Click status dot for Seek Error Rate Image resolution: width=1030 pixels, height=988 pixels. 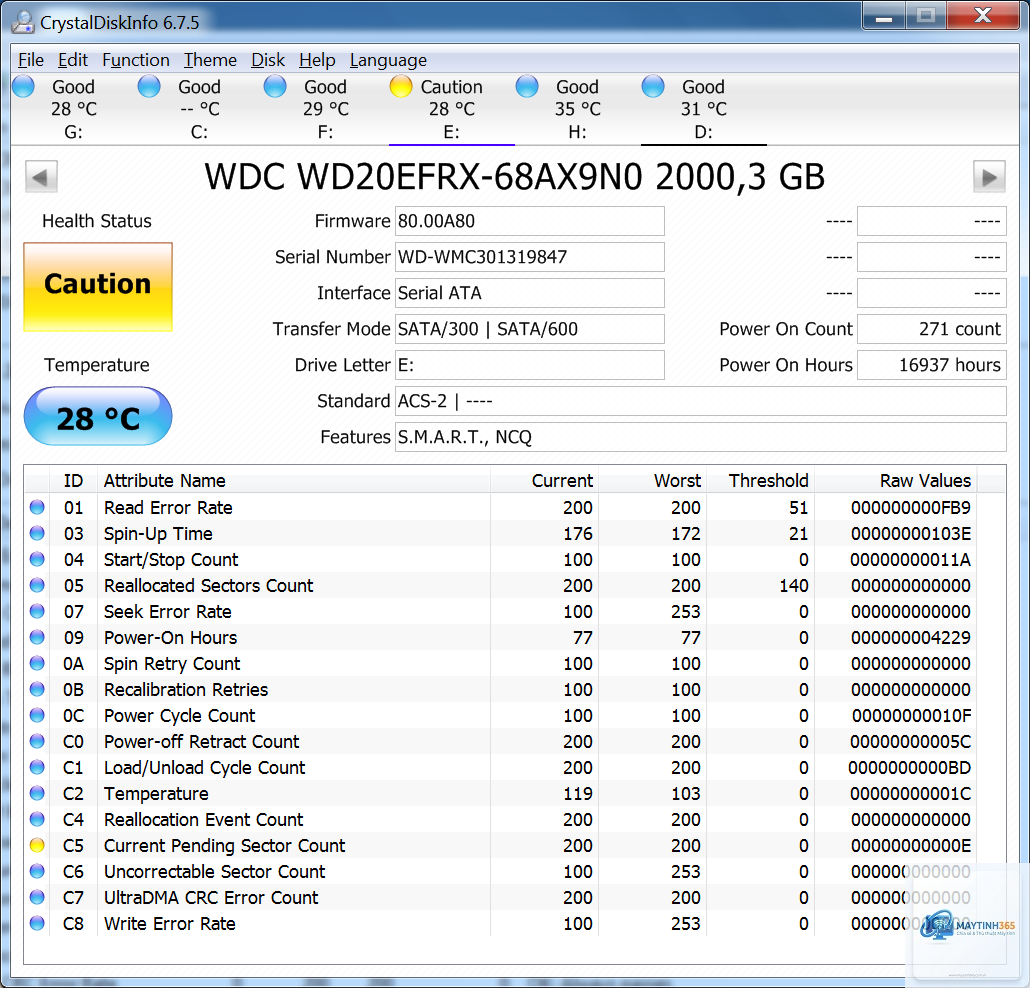[37, 612]
